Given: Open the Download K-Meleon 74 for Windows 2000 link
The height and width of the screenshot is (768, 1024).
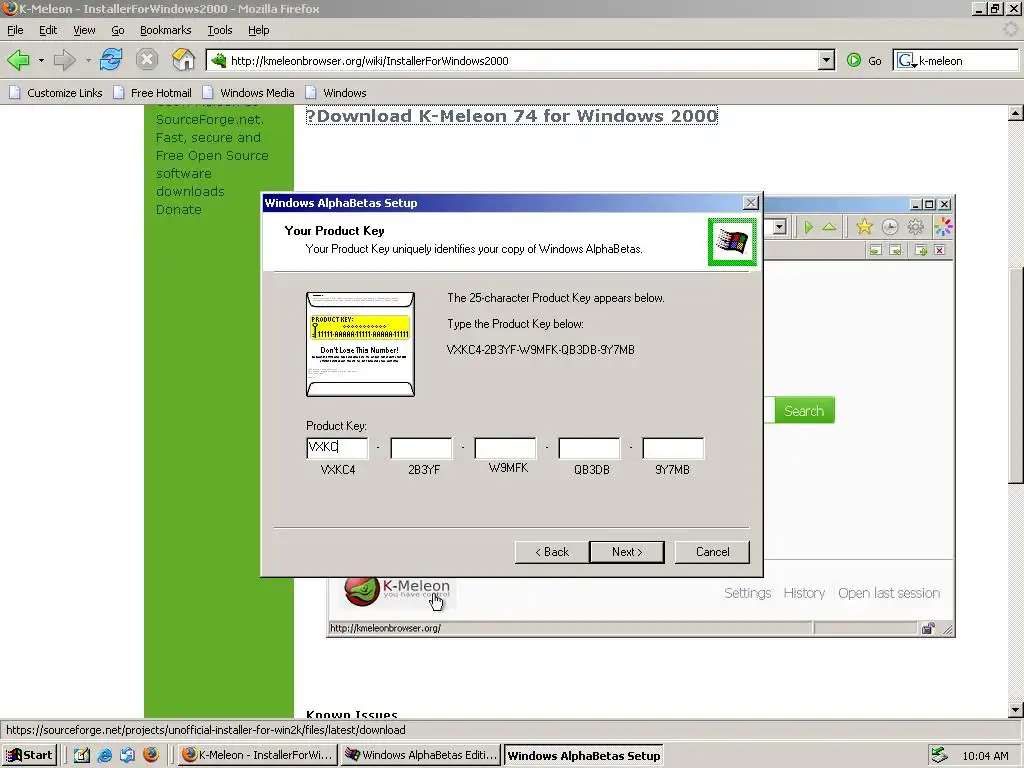Looking at the screenshot, I should pos(512,116).
